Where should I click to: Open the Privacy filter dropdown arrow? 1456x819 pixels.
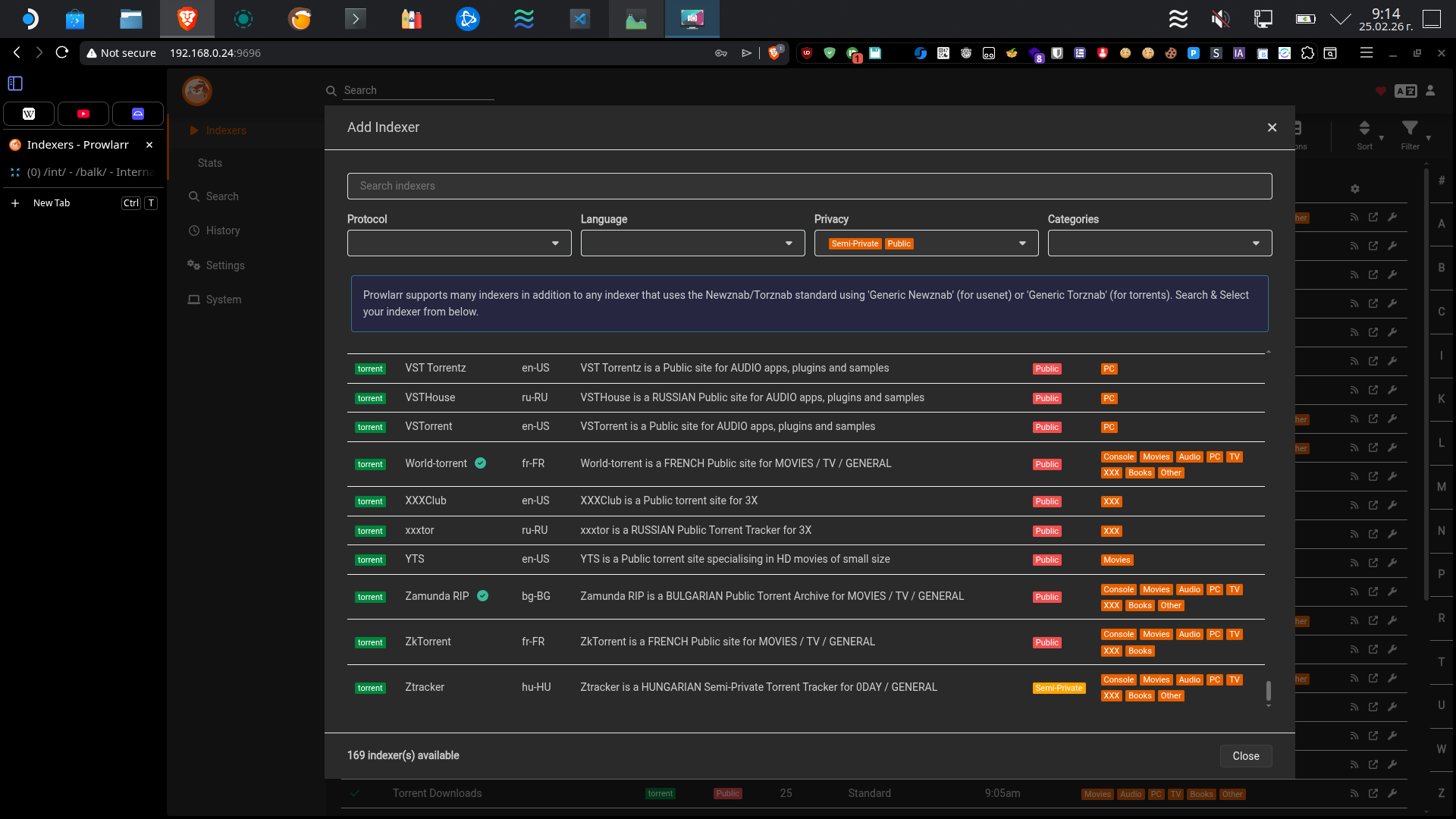click(1022, 243)
